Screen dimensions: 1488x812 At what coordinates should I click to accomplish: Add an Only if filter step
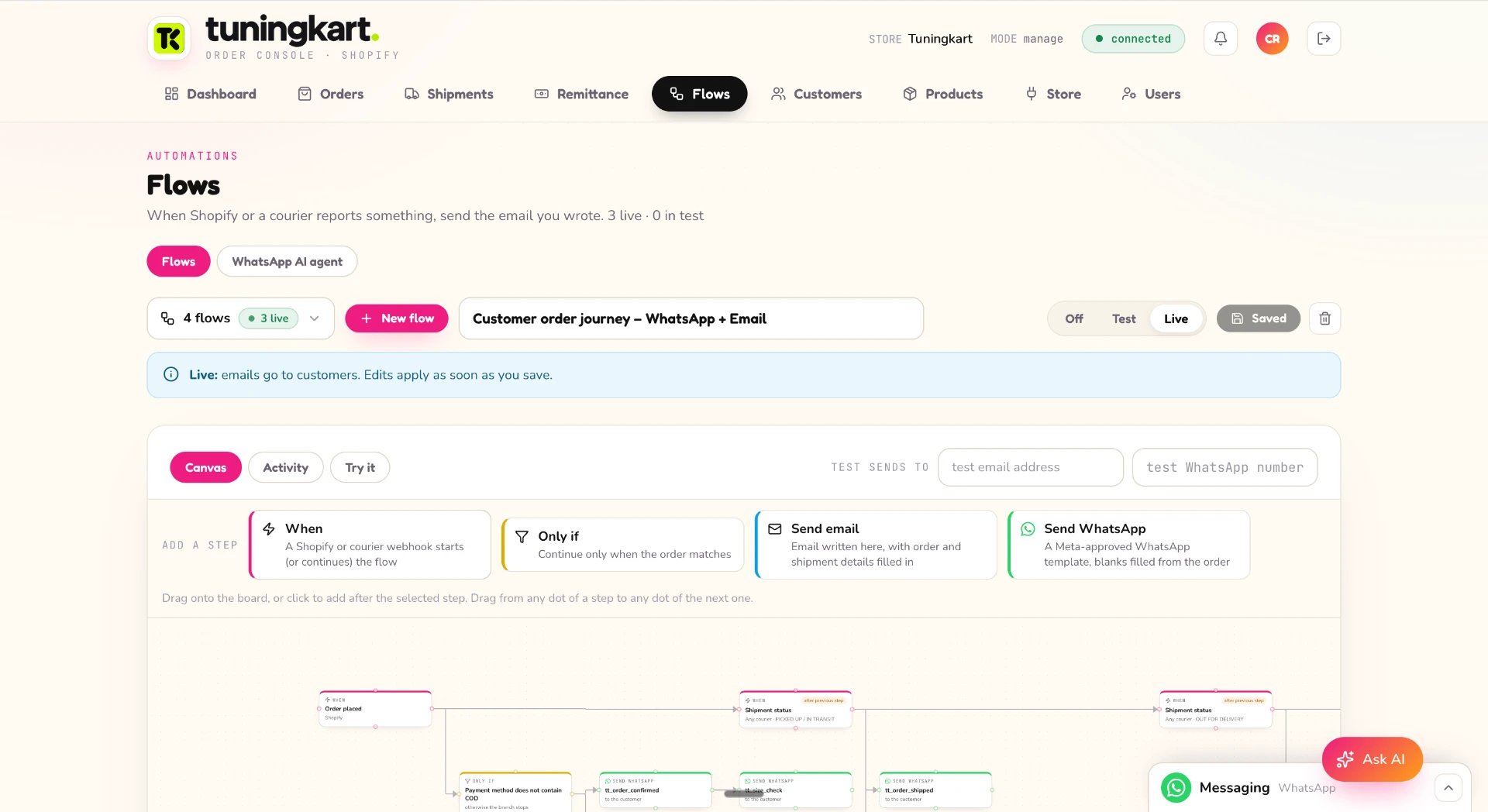[x=623, y=545]
